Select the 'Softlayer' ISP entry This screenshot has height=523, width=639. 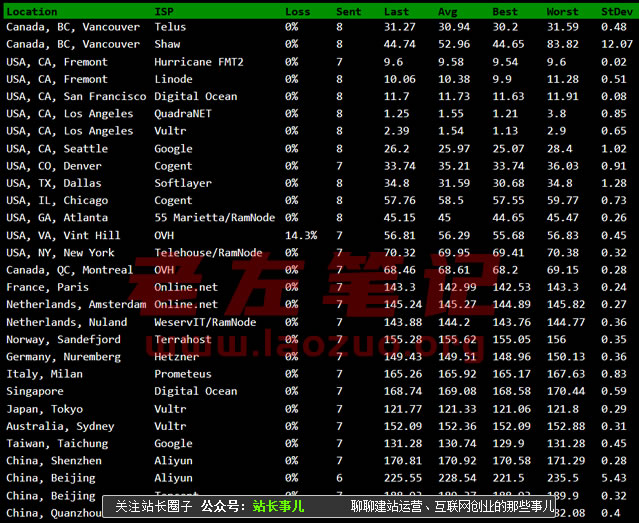183,183
